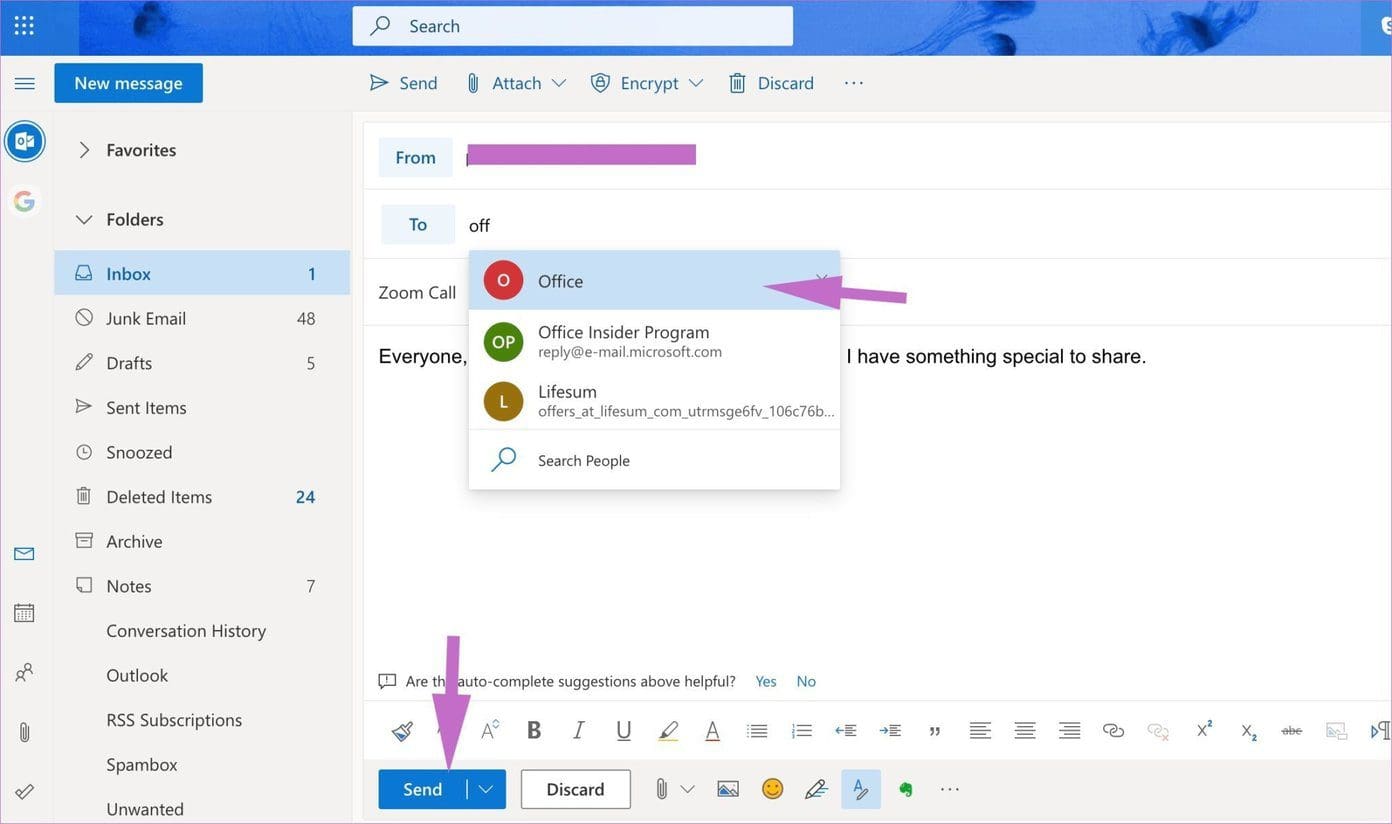Pick the font color
The image size is (1392, 824).
pyautogui.click(x=712, y=731)
